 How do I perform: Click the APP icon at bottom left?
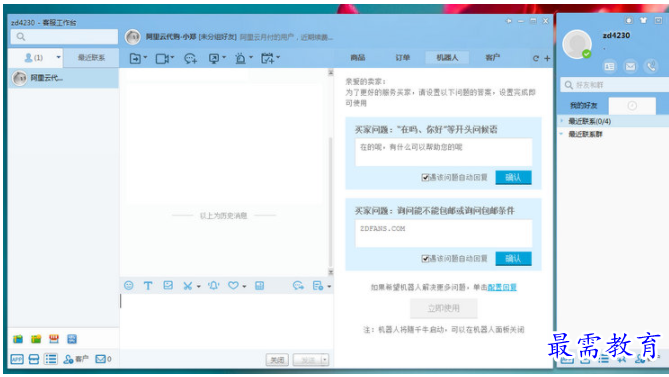point(17,359)
